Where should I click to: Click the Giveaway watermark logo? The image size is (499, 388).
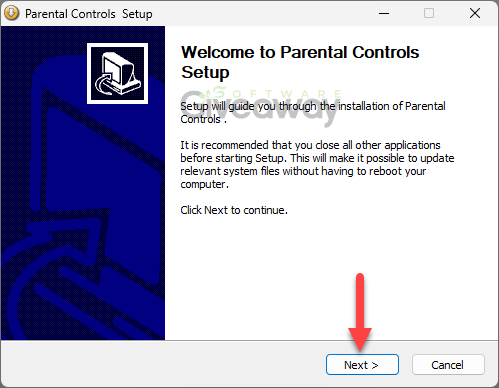click(260, 108)
